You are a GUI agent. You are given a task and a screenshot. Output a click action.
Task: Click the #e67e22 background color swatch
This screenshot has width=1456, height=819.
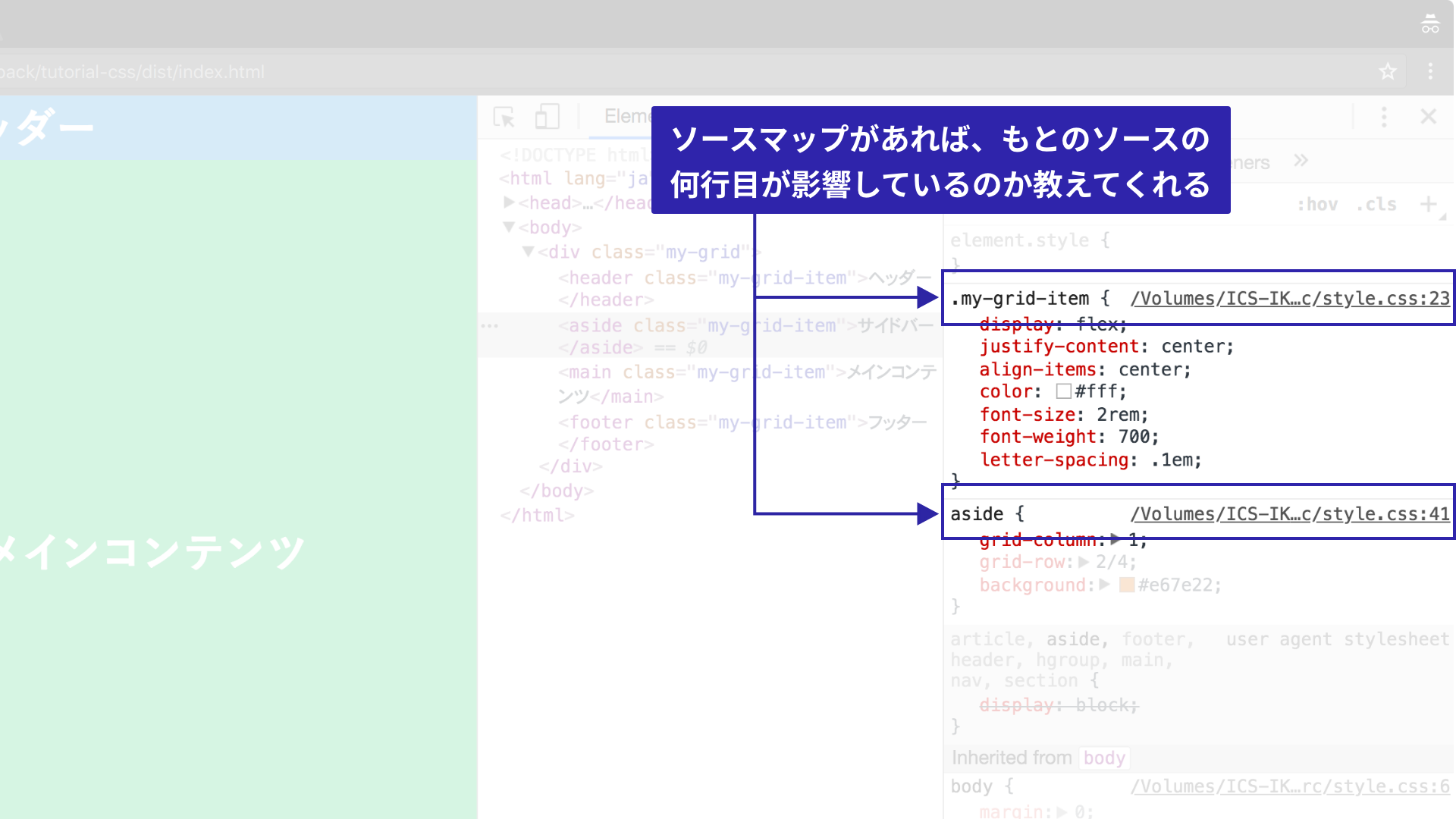coord(1127,585)
